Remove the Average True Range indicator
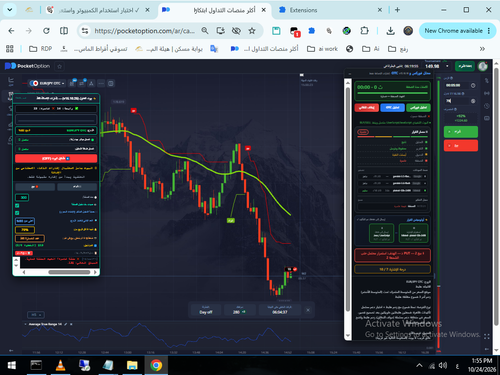Screen dimensions: 500x375 pos(71,324)
